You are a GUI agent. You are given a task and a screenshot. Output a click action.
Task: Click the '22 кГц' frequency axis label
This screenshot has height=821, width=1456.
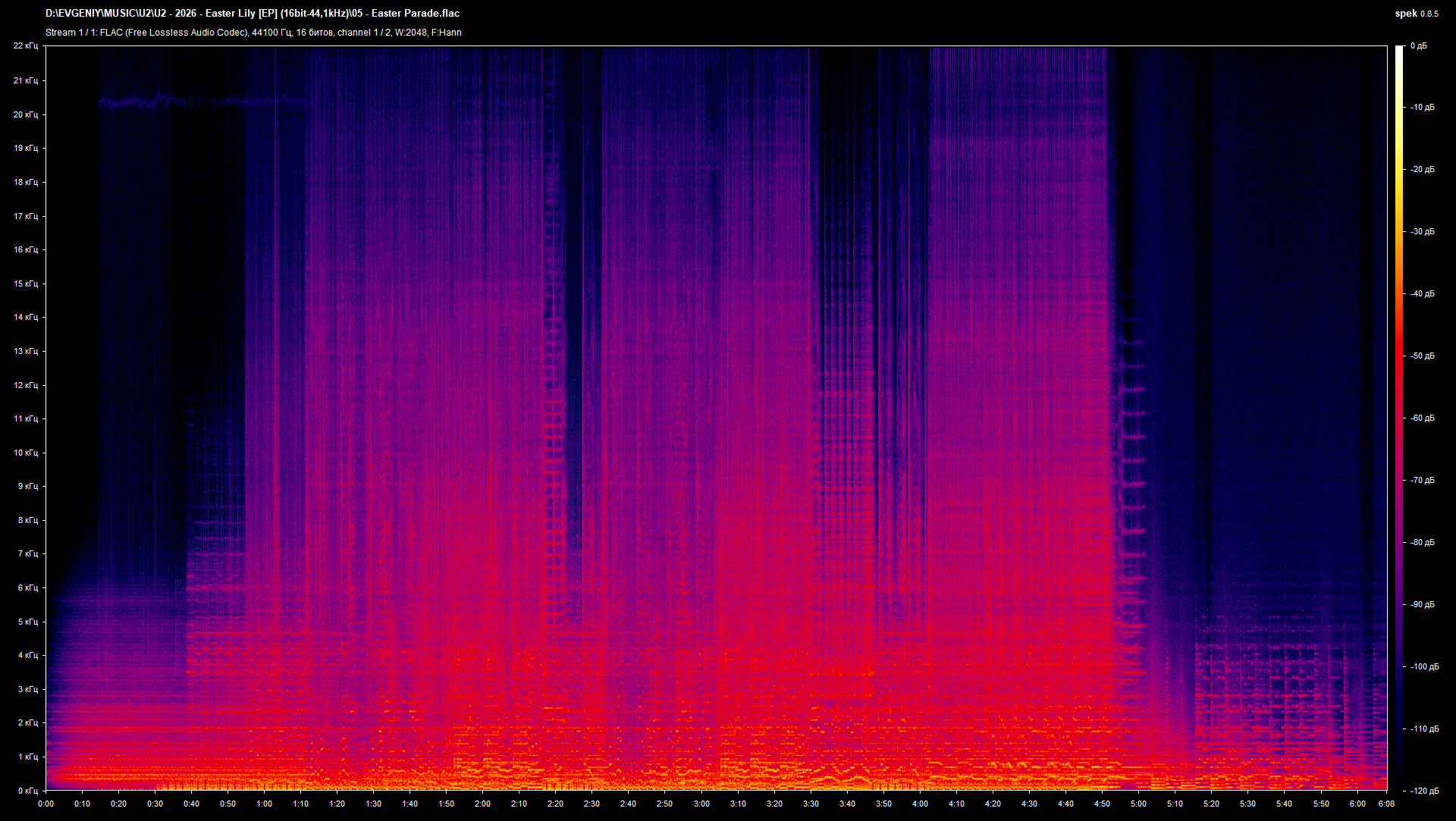[x=26, y=46]
